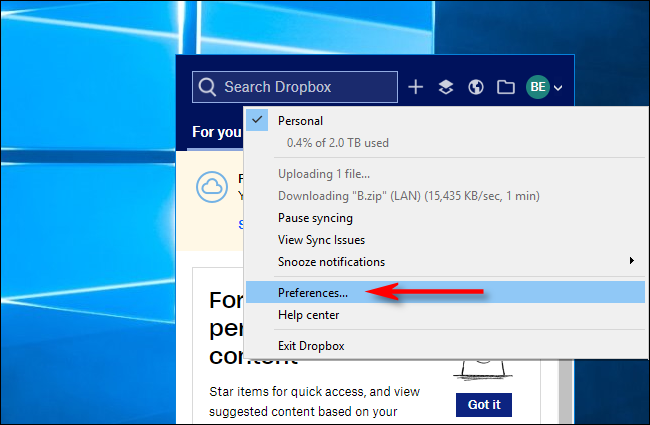Click the cloud icon in notification banner
This screenshot has width=650, height=425.
[x=212, y=187]
